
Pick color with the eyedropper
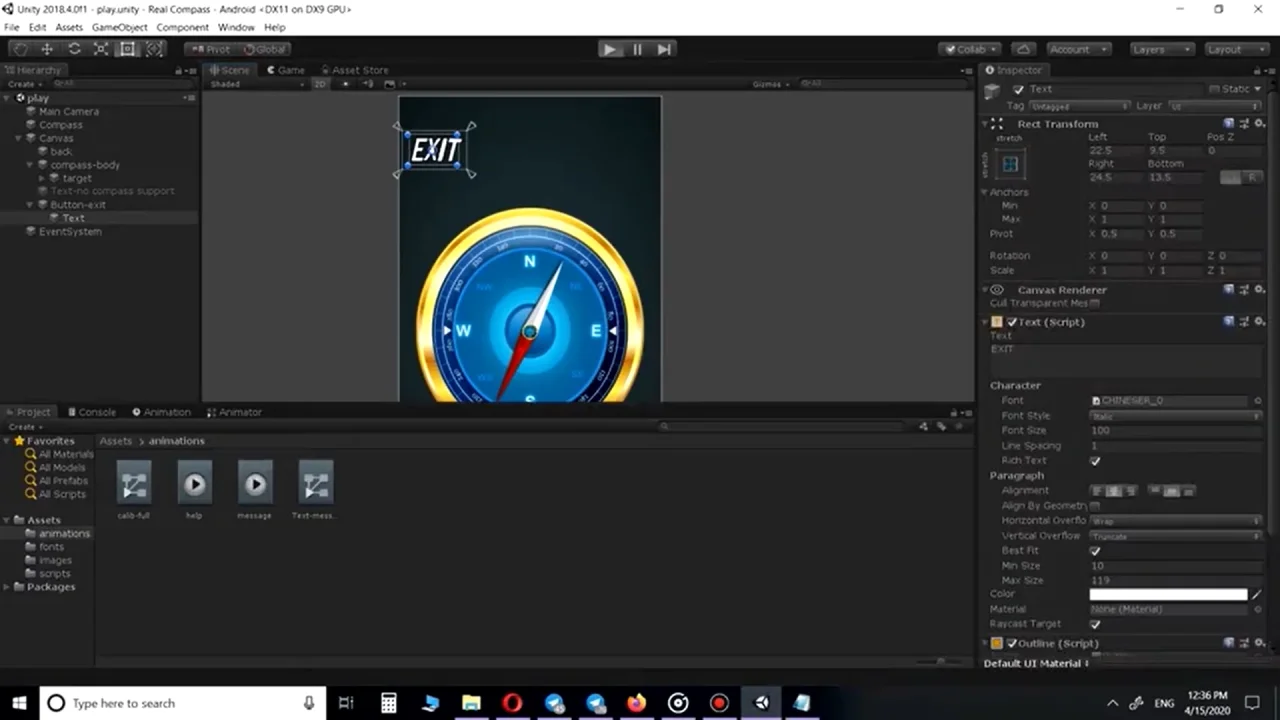[1257, 594]
